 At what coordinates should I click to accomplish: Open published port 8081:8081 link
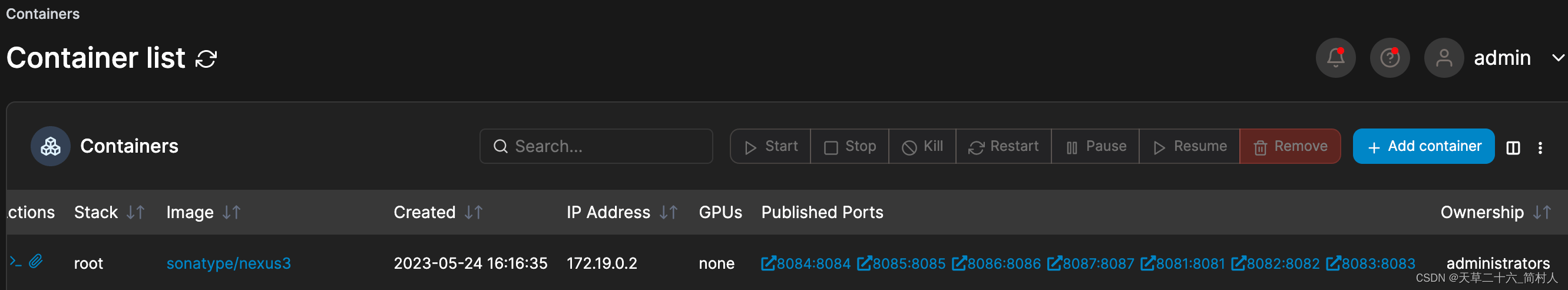(x=1183, y=263)
